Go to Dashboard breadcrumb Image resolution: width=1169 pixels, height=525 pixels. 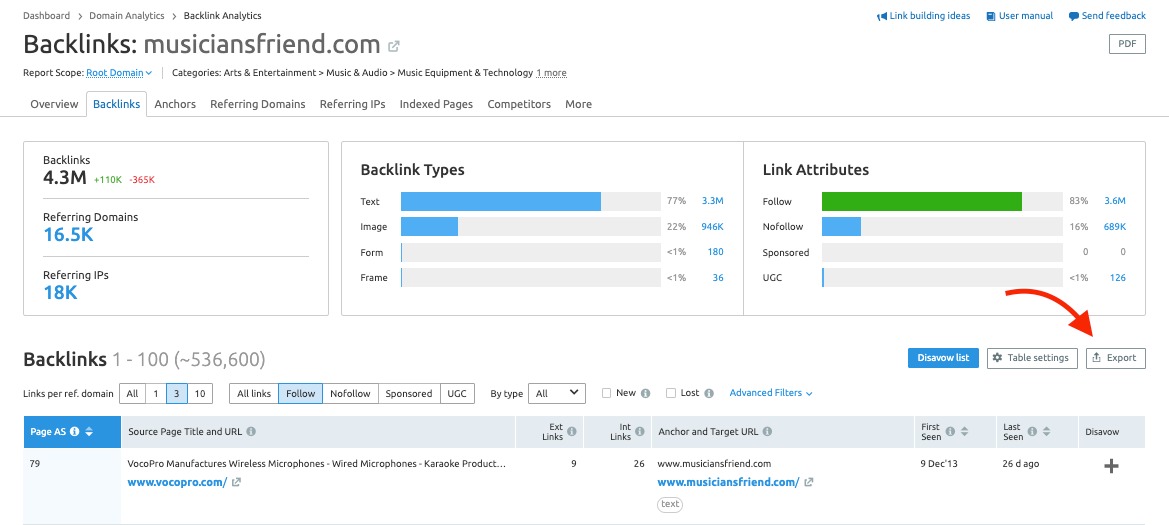click(x=47, y=16)
